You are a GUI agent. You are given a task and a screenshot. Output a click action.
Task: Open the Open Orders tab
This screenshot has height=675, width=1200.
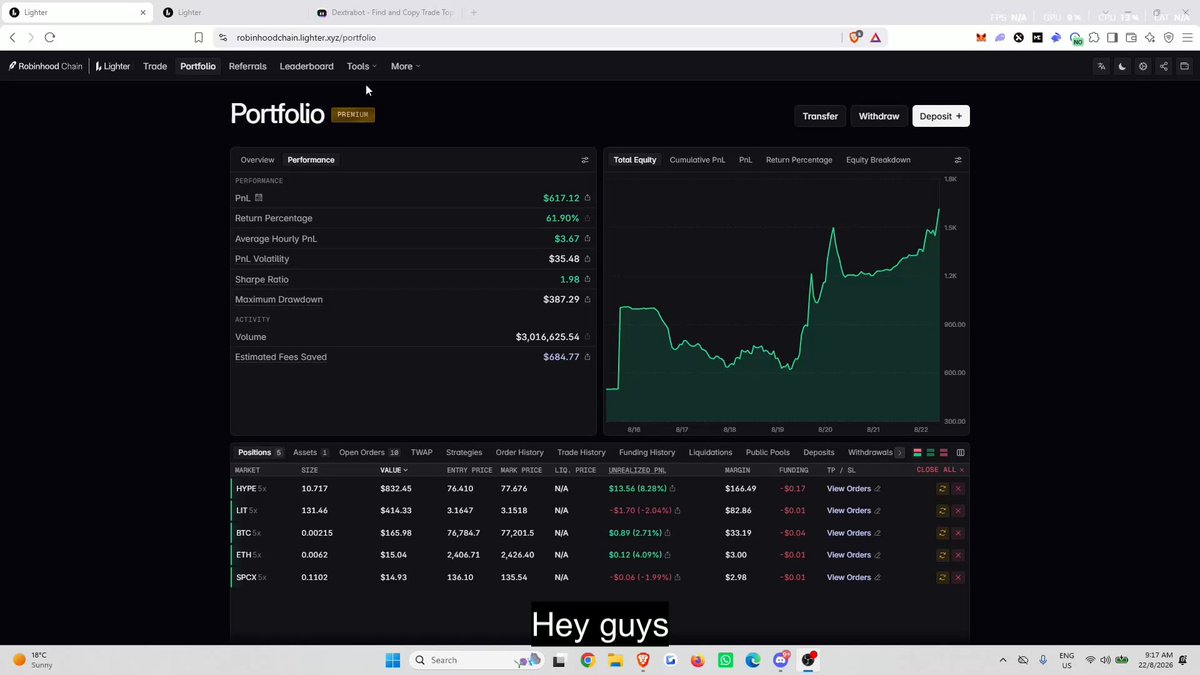[369, 453]
